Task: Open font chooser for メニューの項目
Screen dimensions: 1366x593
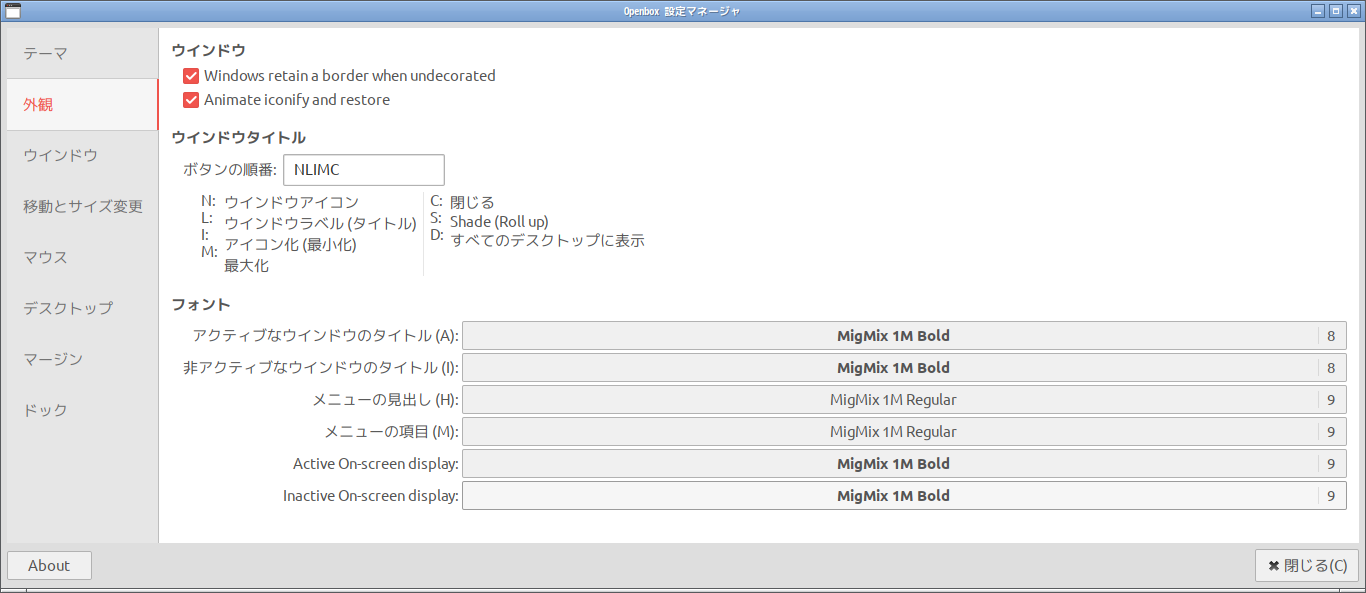Action: pyautogui.click(x=904, y=432)
